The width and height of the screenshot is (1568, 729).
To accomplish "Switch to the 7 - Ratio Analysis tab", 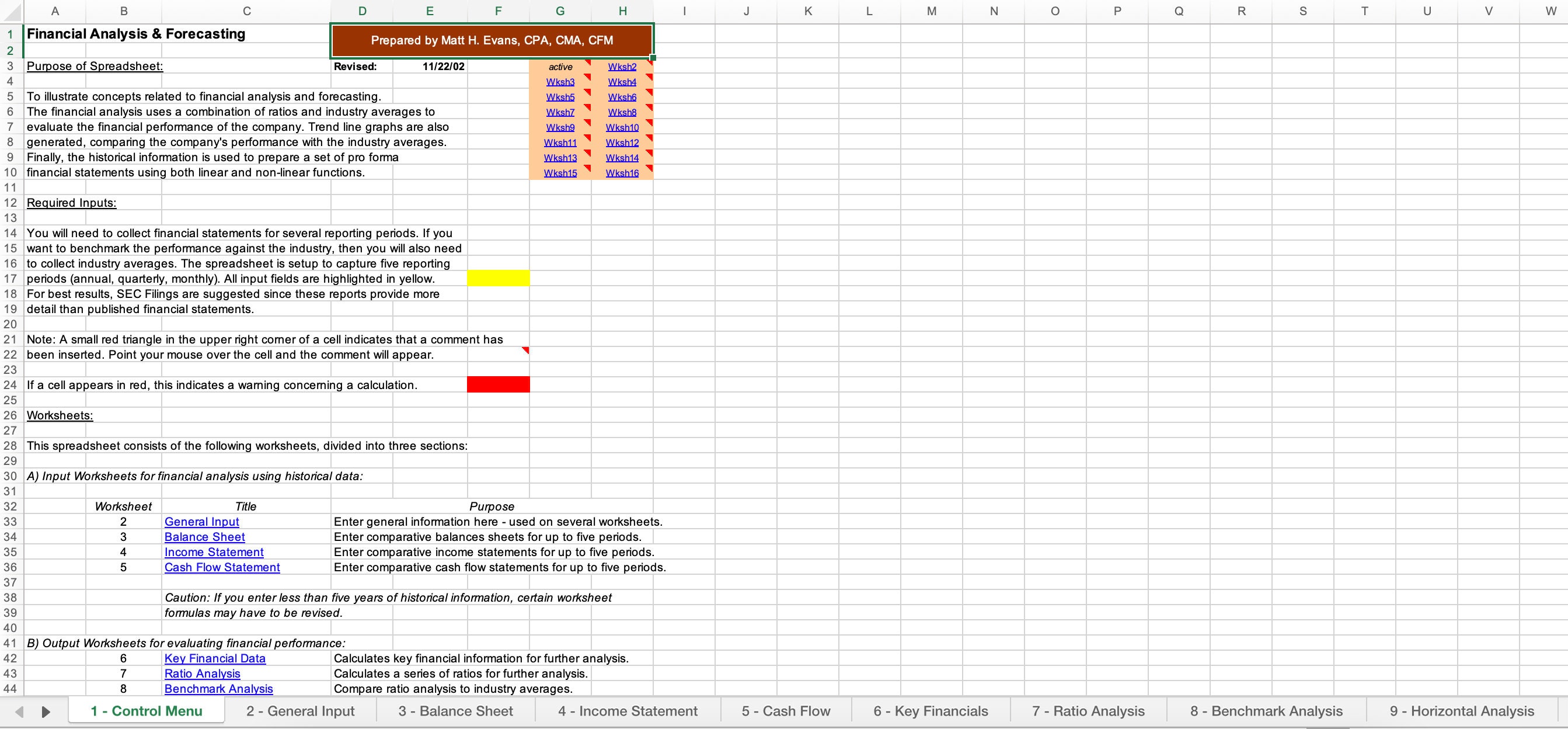I will coord(1088,711).
